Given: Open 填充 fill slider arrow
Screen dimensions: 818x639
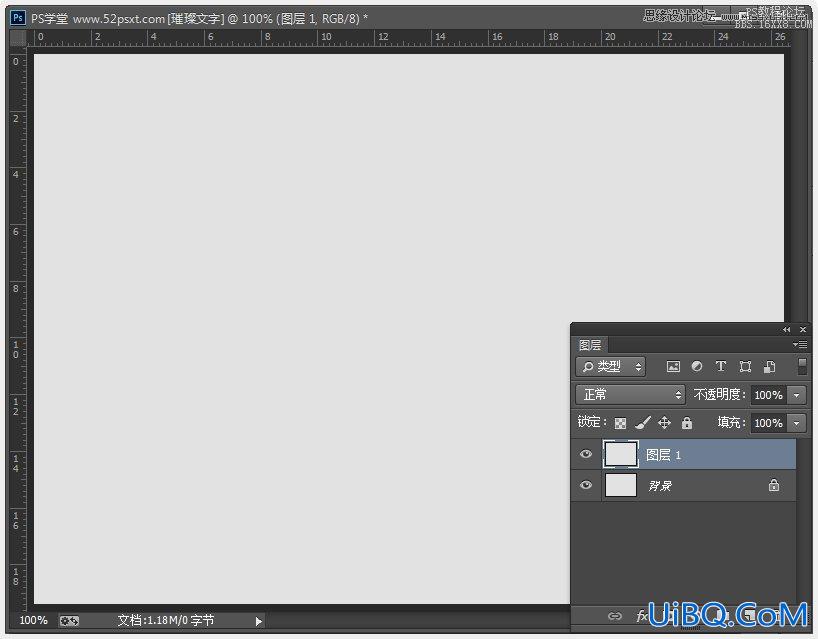Looking at the screenshot, I should 797,423.
